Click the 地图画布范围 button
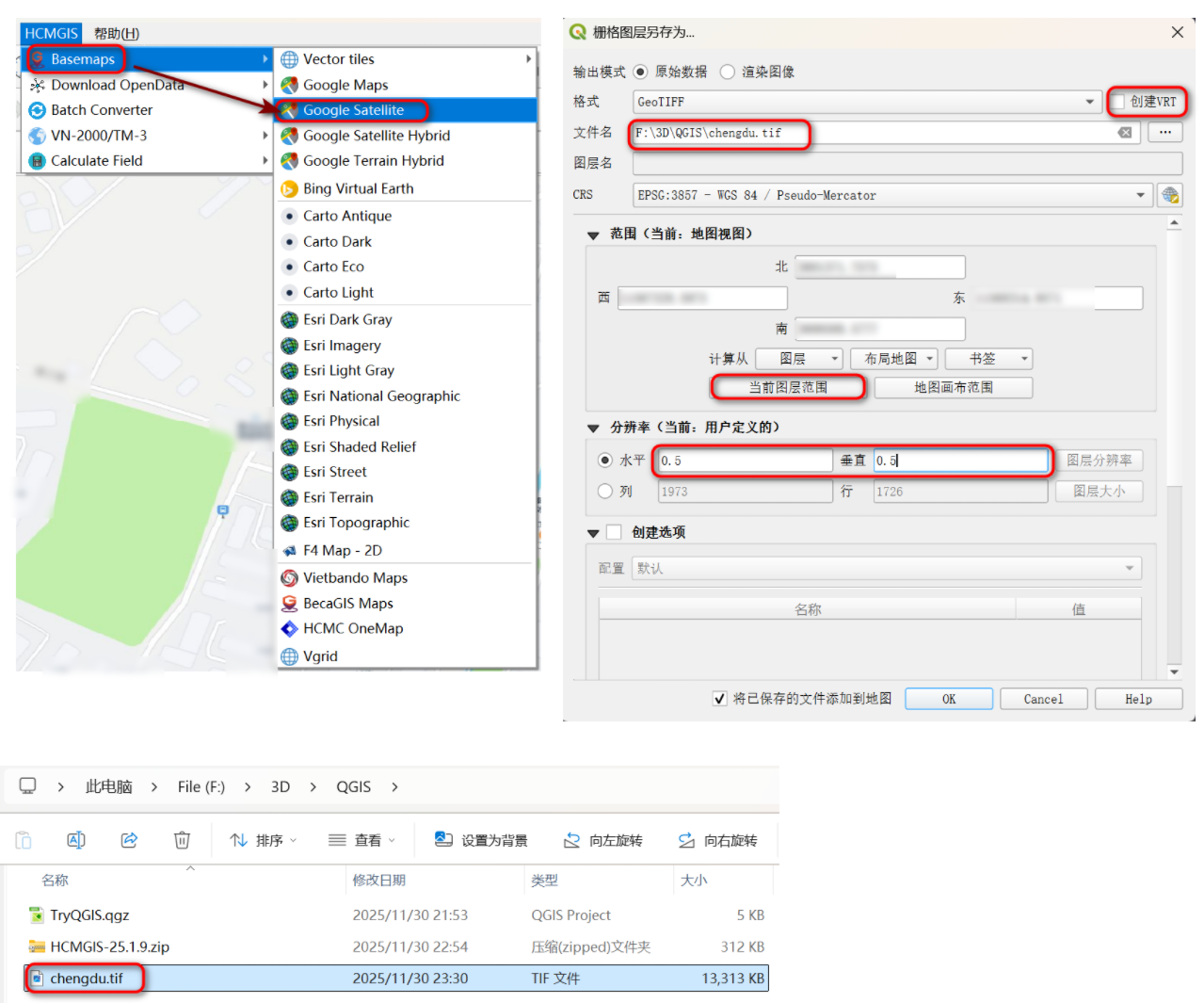 (954, 387)
